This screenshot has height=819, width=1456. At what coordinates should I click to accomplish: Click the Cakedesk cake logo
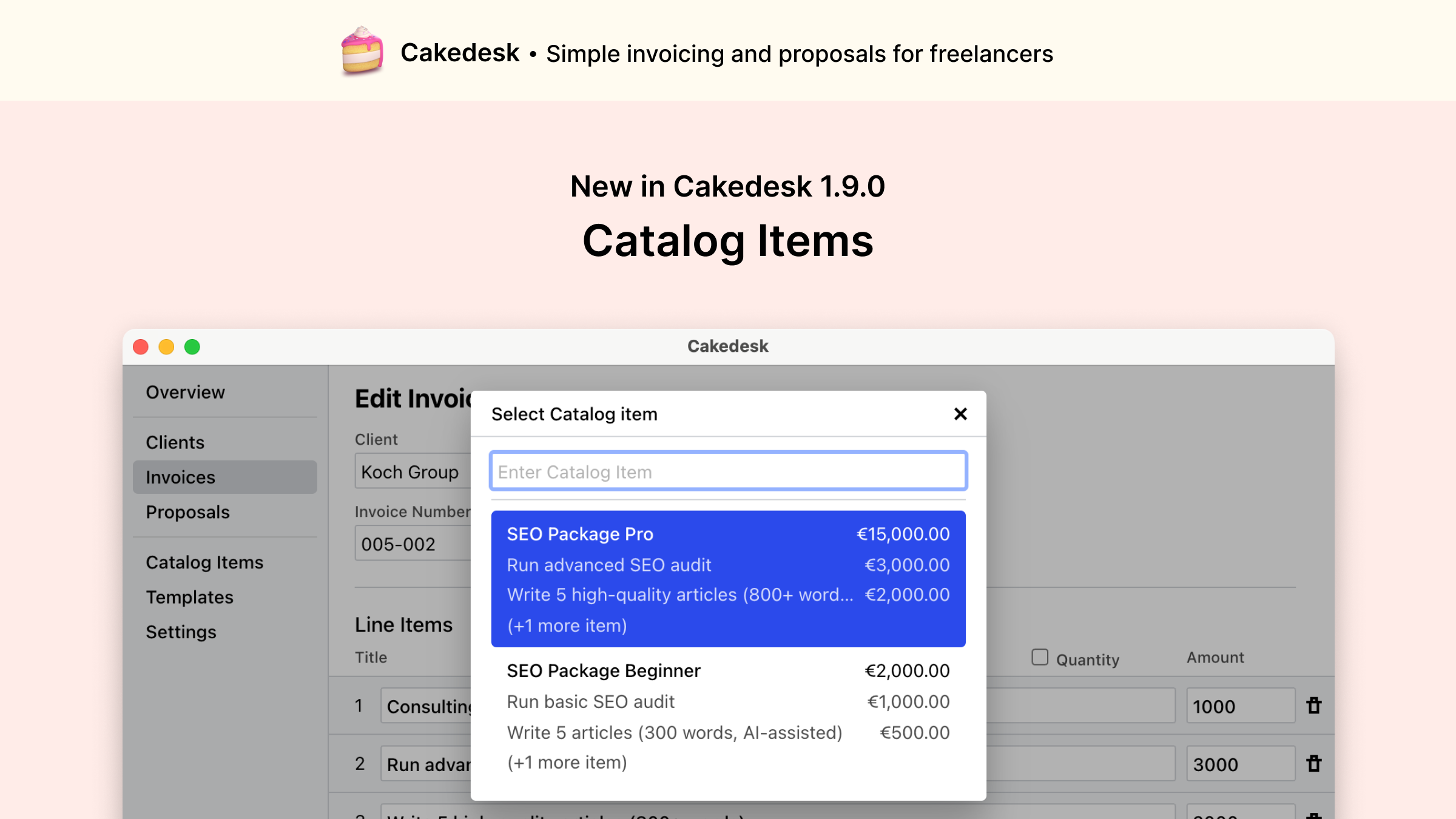(x=362, y=52)
